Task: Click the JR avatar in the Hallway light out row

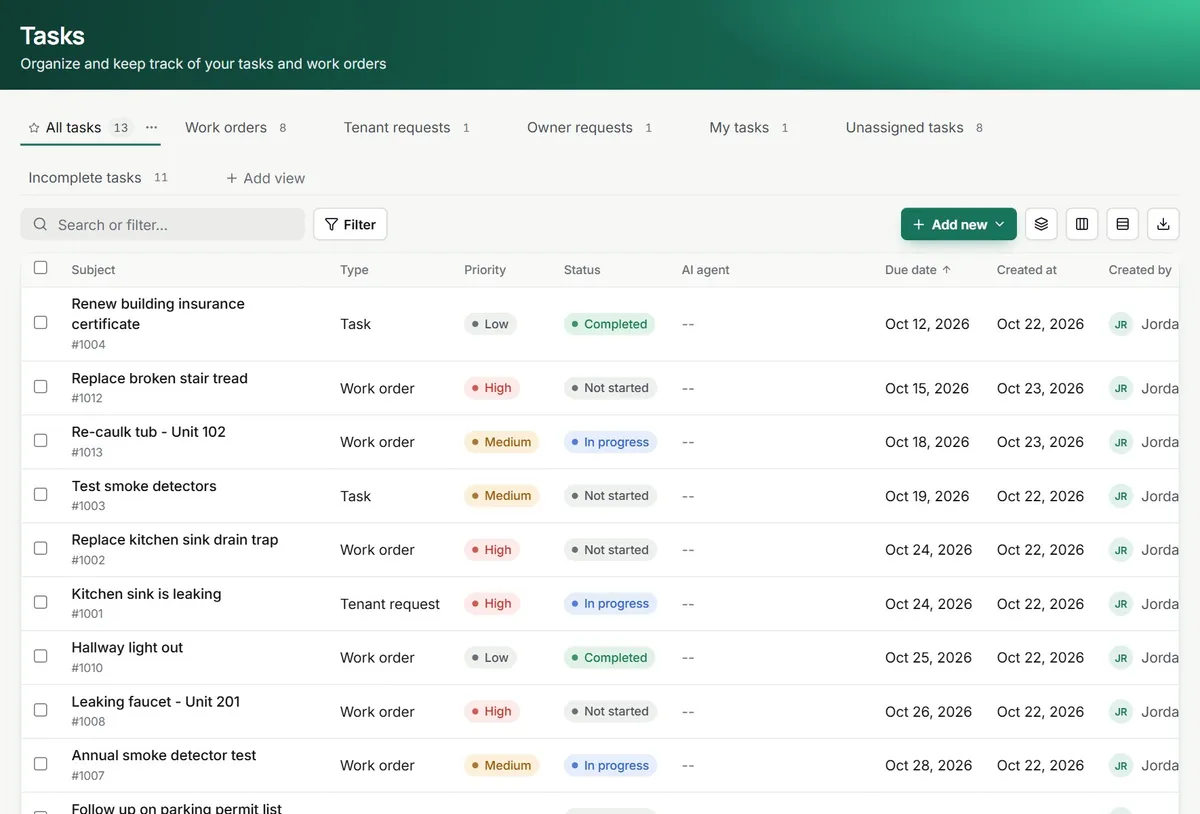Action: coord(1121,658)
